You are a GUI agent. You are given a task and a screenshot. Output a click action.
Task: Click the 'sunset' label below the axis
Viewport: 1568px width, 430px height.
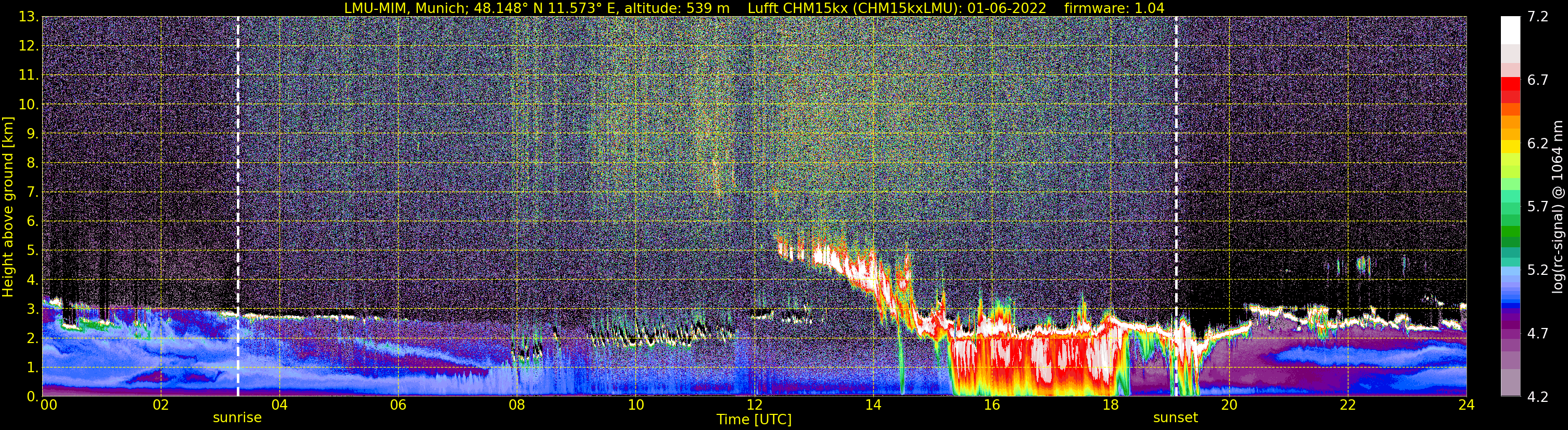[x=1176, y=418]
